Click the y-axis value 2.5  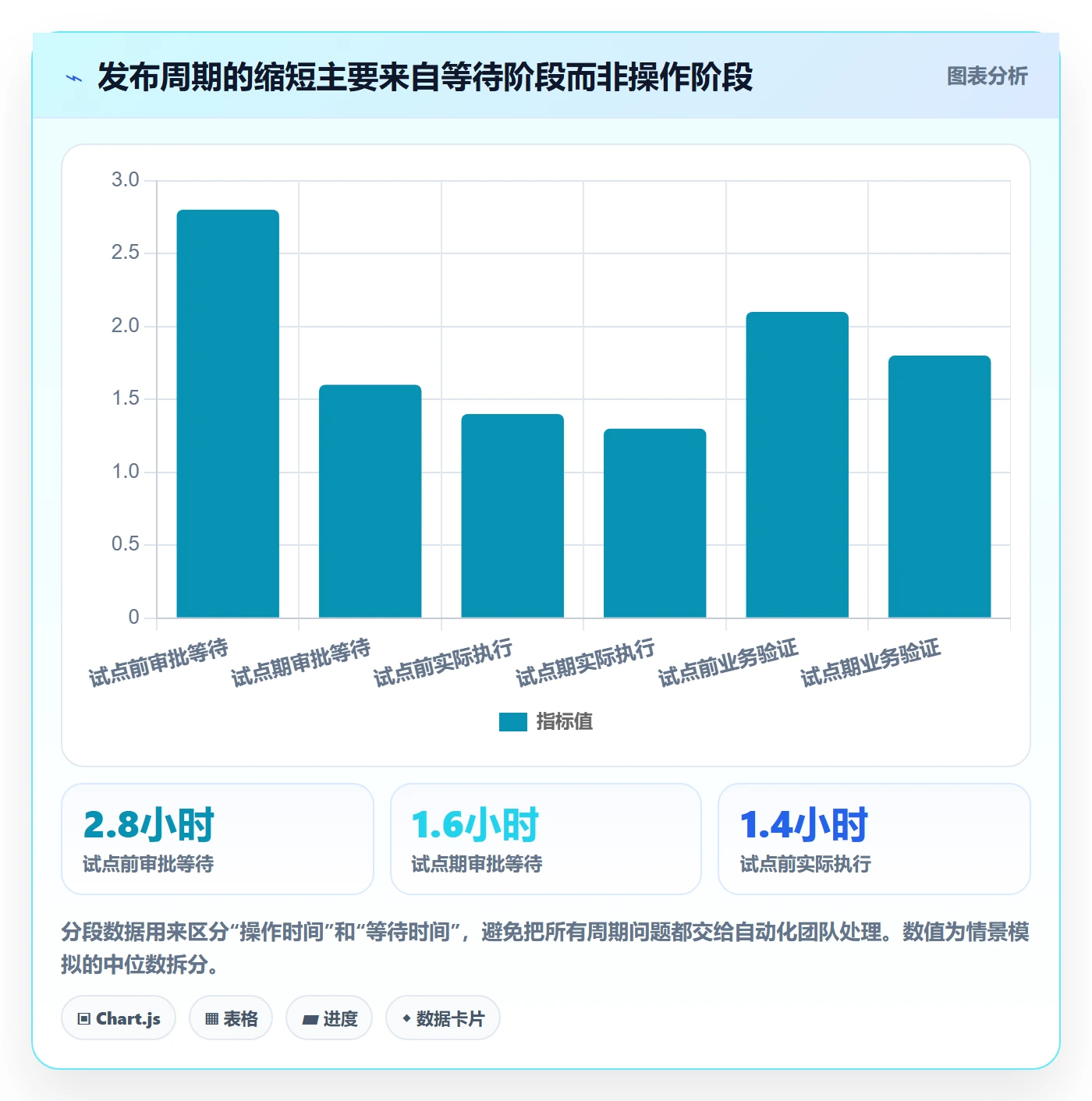pos(125,253)
